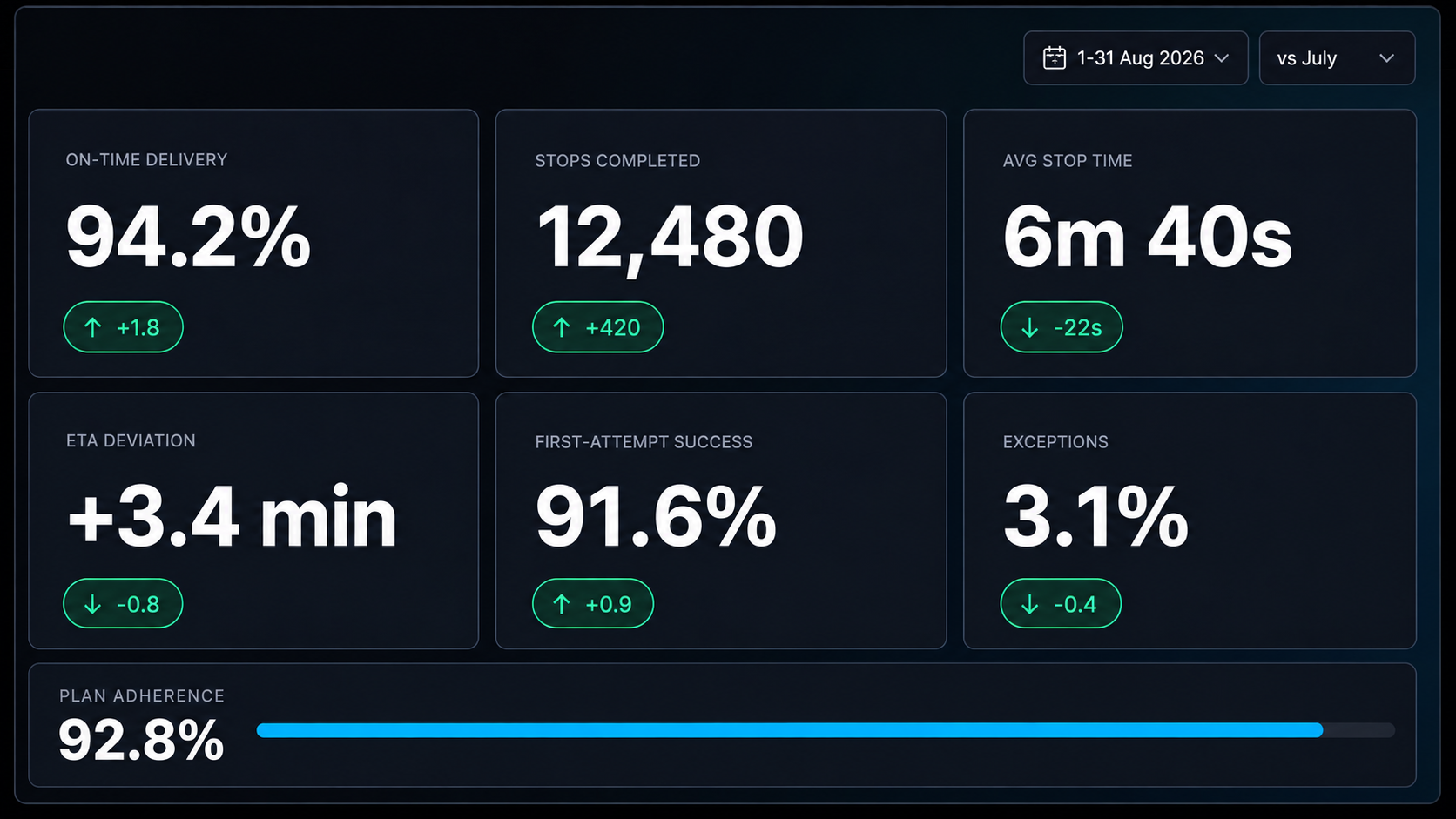Click the 94.2% on-time delivery value

click(188, 237)
